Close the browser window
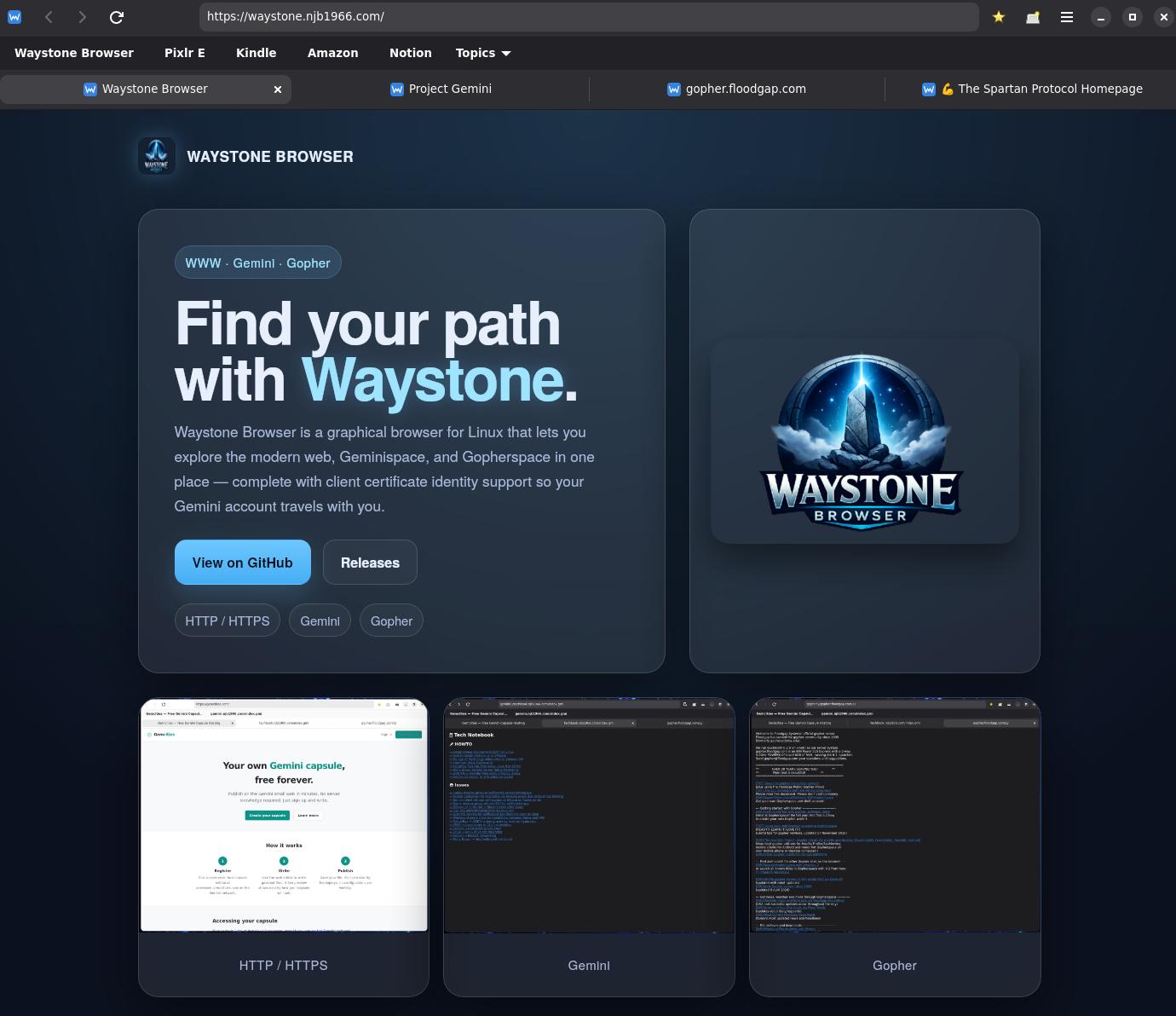 point(1164,16)
